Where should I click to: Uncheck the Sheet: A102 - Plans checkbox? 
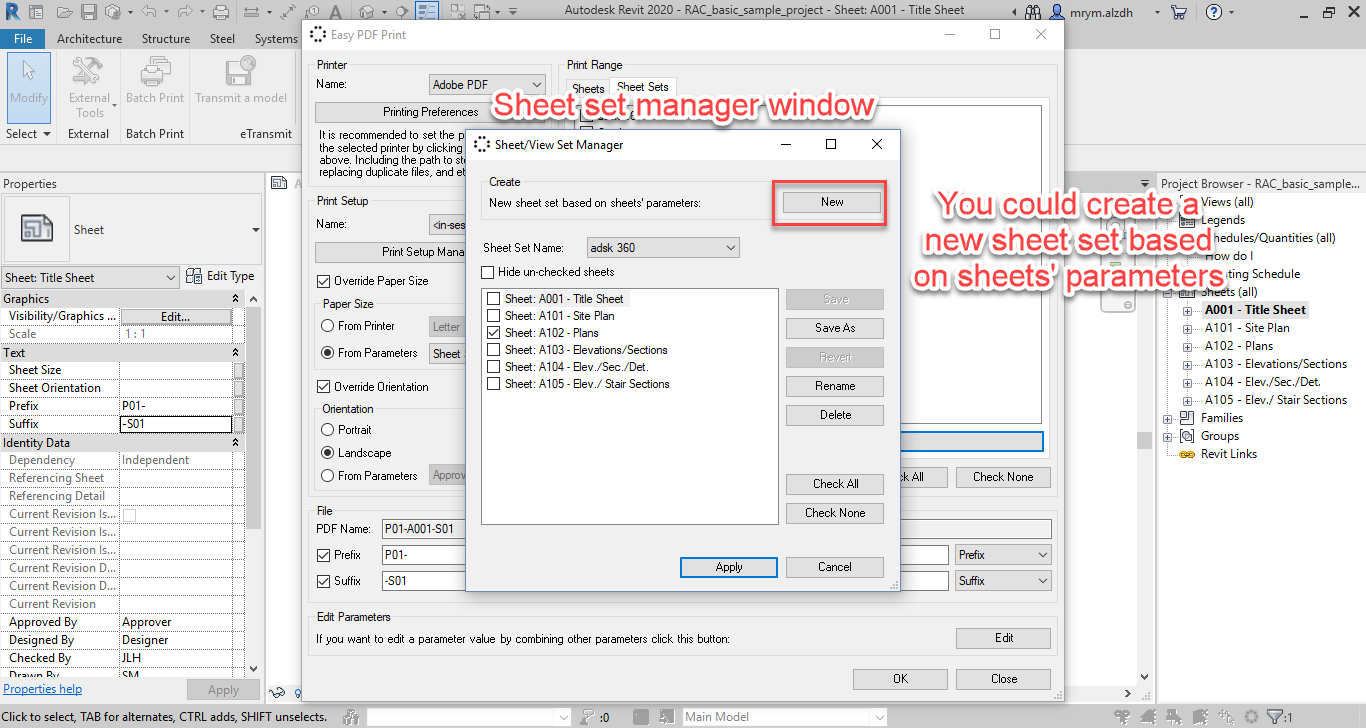(x=494, y=333)
